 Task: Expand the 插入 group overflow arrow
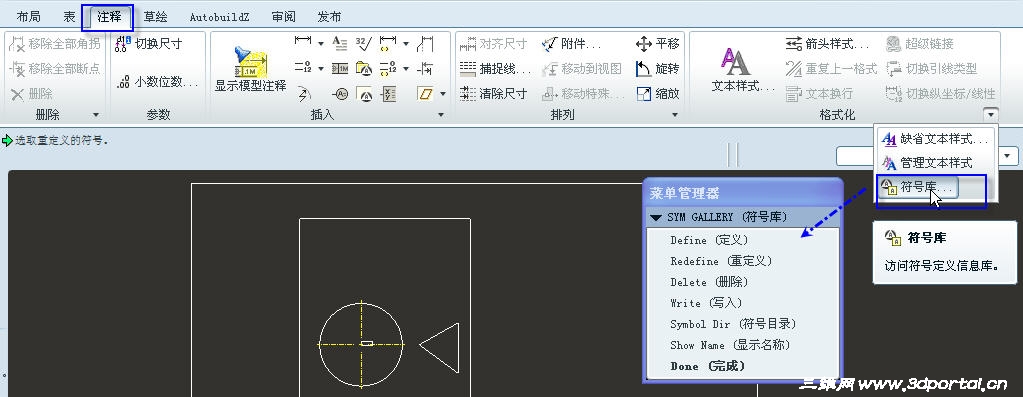(440, 115)
